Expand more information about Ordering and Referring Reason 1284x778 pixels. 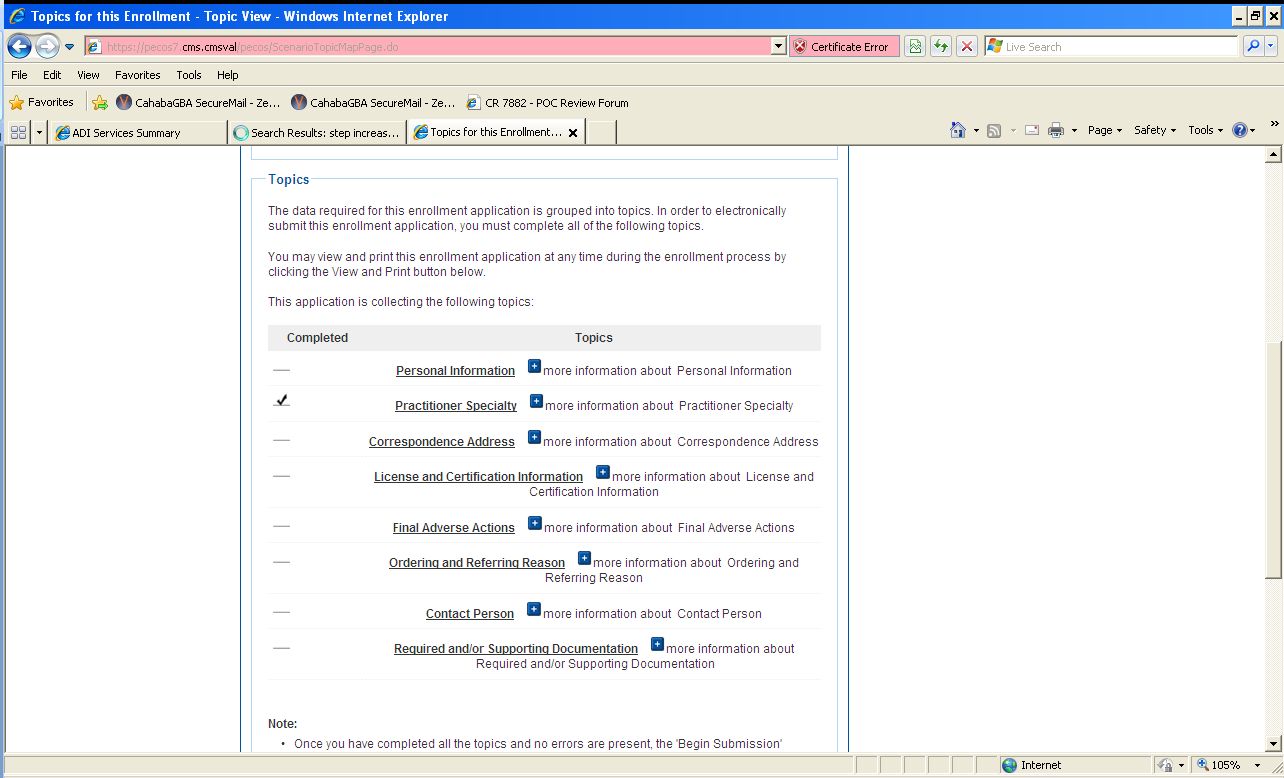585,559
